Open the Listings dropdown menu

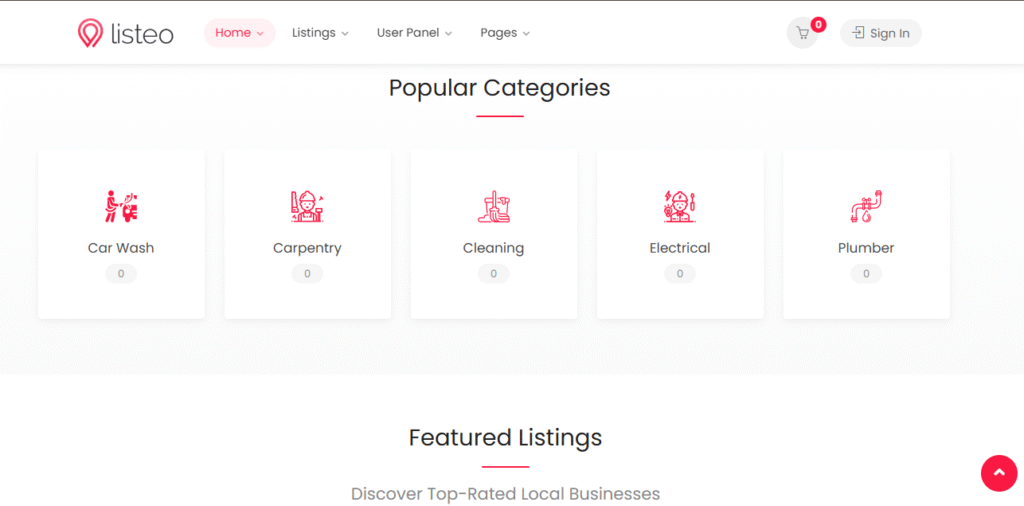320,33
